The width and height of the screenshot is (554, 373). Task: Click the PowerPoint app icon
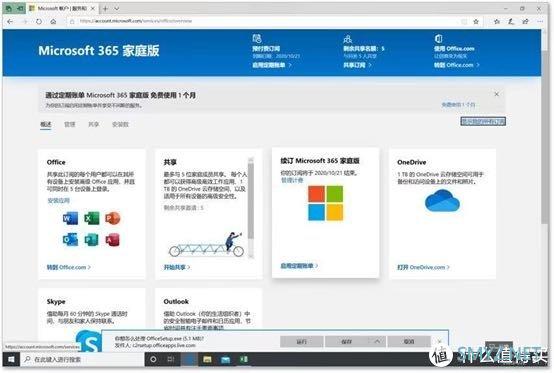pyautogui.click(x=113, y=219)
